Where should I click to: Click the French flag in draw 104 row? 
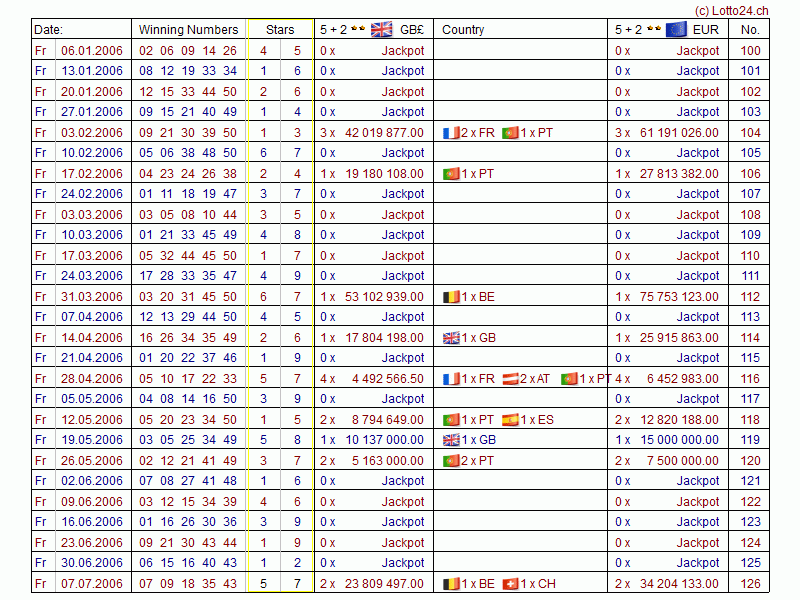click(450, 133)
